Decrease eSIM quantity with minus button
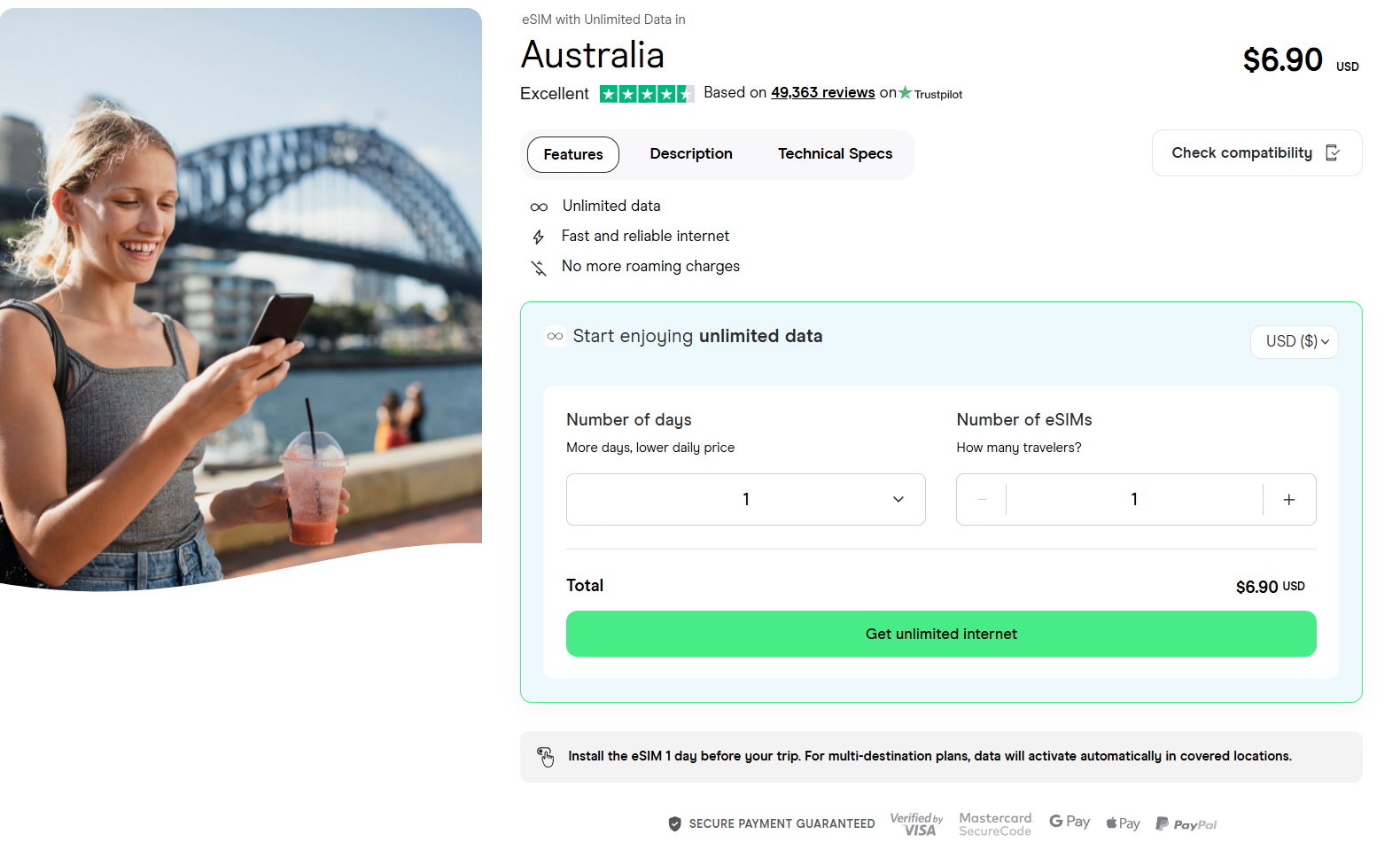The image size is (1400, 842). point(981,499)
